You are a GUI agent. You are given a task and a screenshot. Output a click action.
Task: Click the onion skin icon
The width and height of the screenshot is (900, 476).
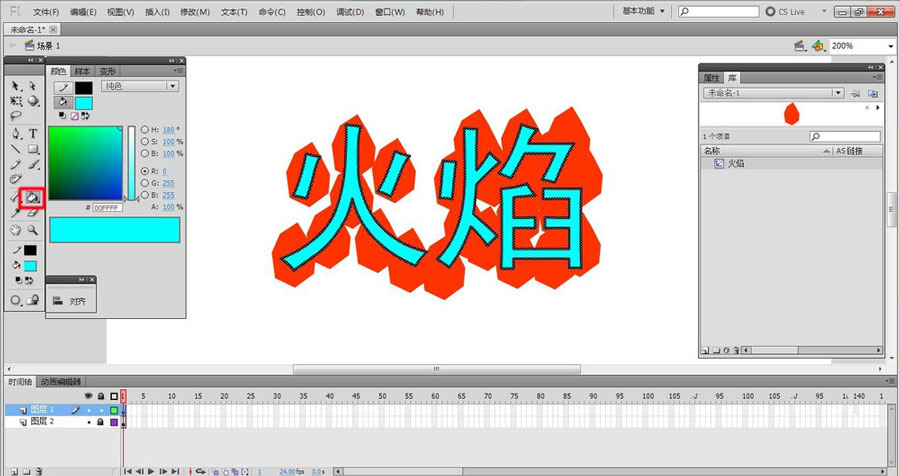point(216,471)
